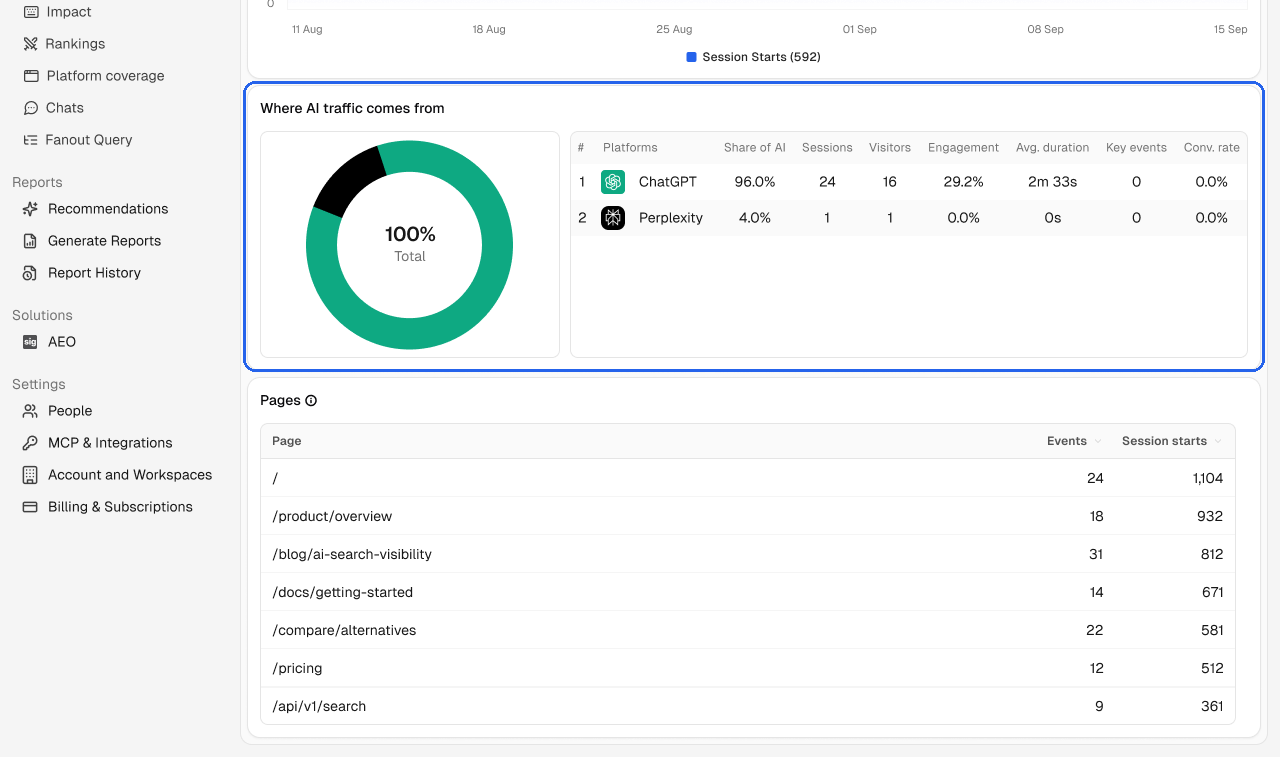Click the Share of AI column header
Viewport: 1280px width, 757px height.
click(755, 148)
